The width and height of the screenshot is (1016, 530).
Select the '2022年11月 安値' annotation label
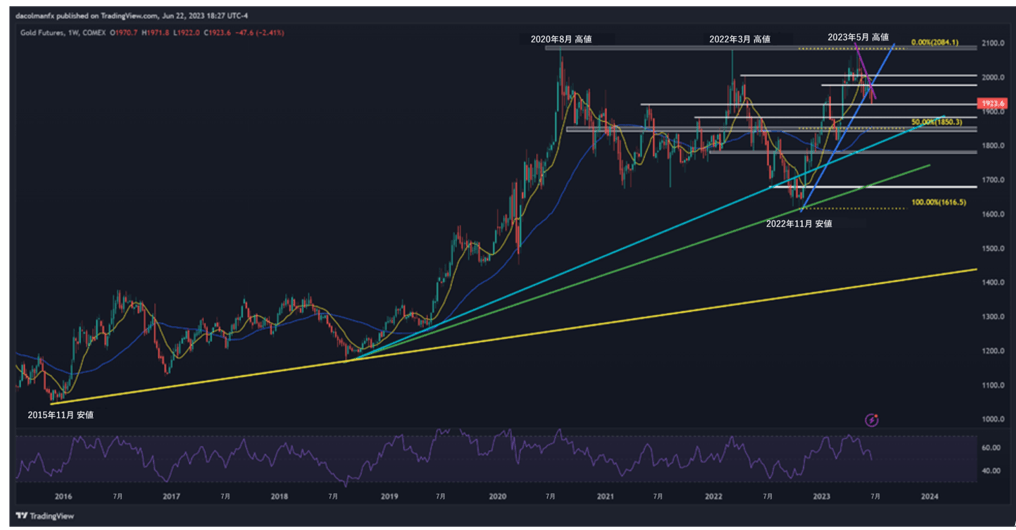tap(799, 224)
